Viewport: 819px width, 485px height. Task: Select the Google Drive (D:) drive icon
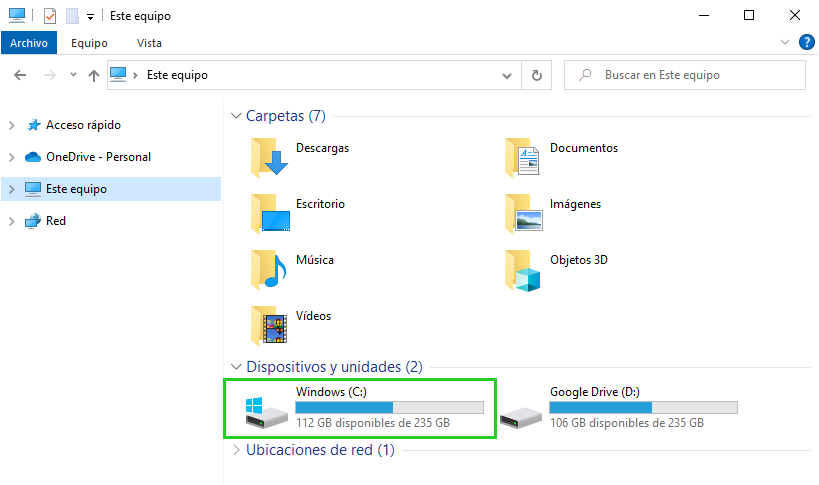(521, 418)
